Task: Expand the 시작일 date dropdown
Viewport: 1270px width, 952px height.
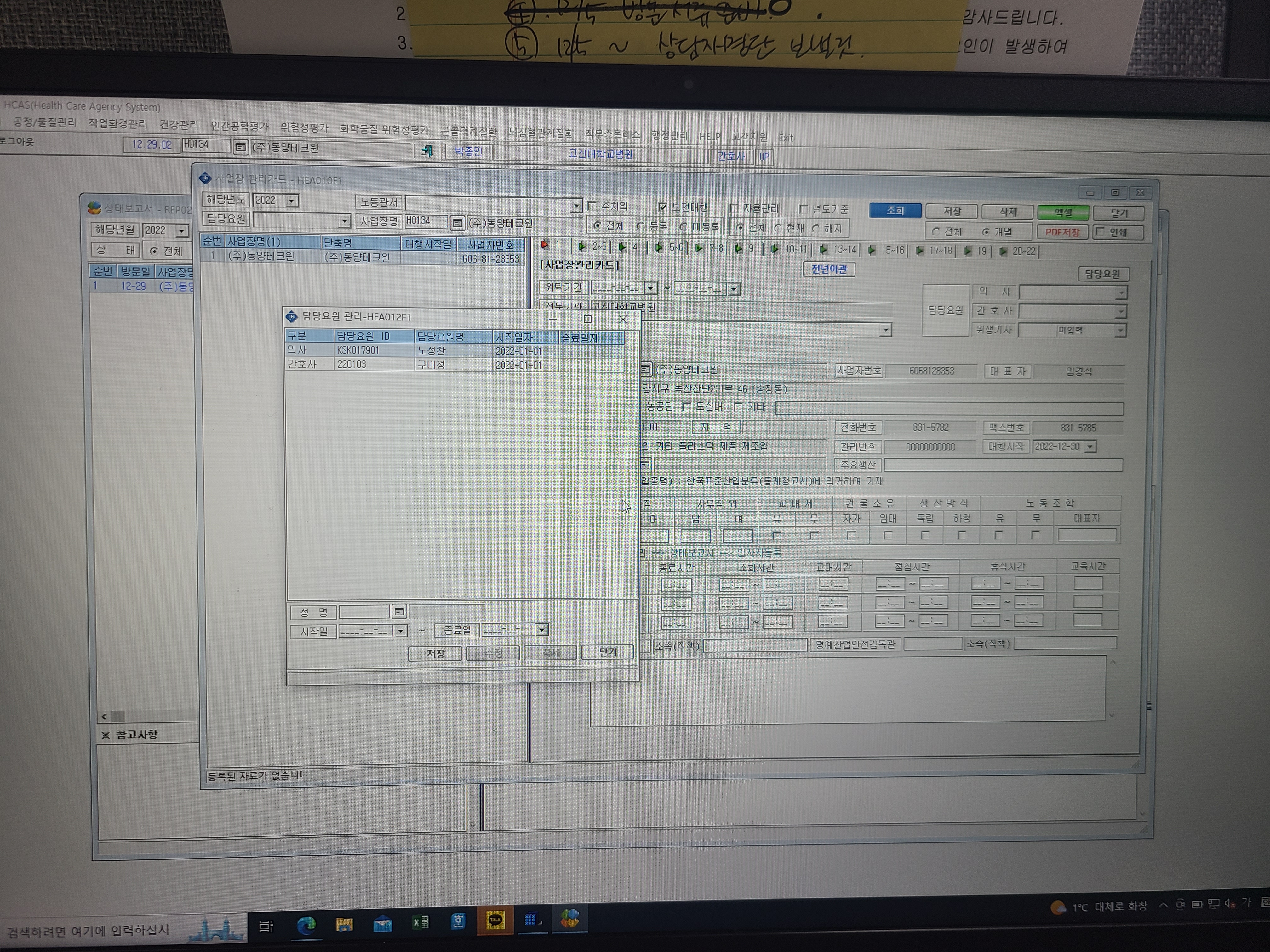Action: pos(401,631)
